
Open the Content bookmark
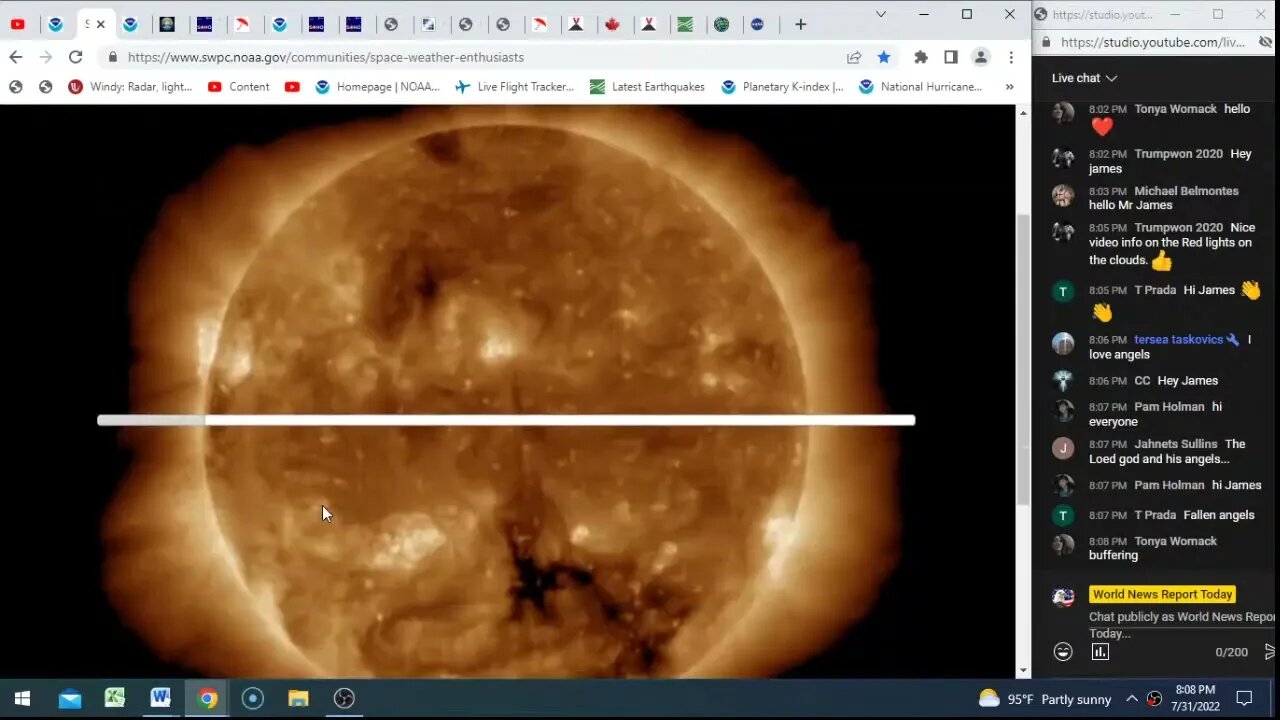click(238, 87)
